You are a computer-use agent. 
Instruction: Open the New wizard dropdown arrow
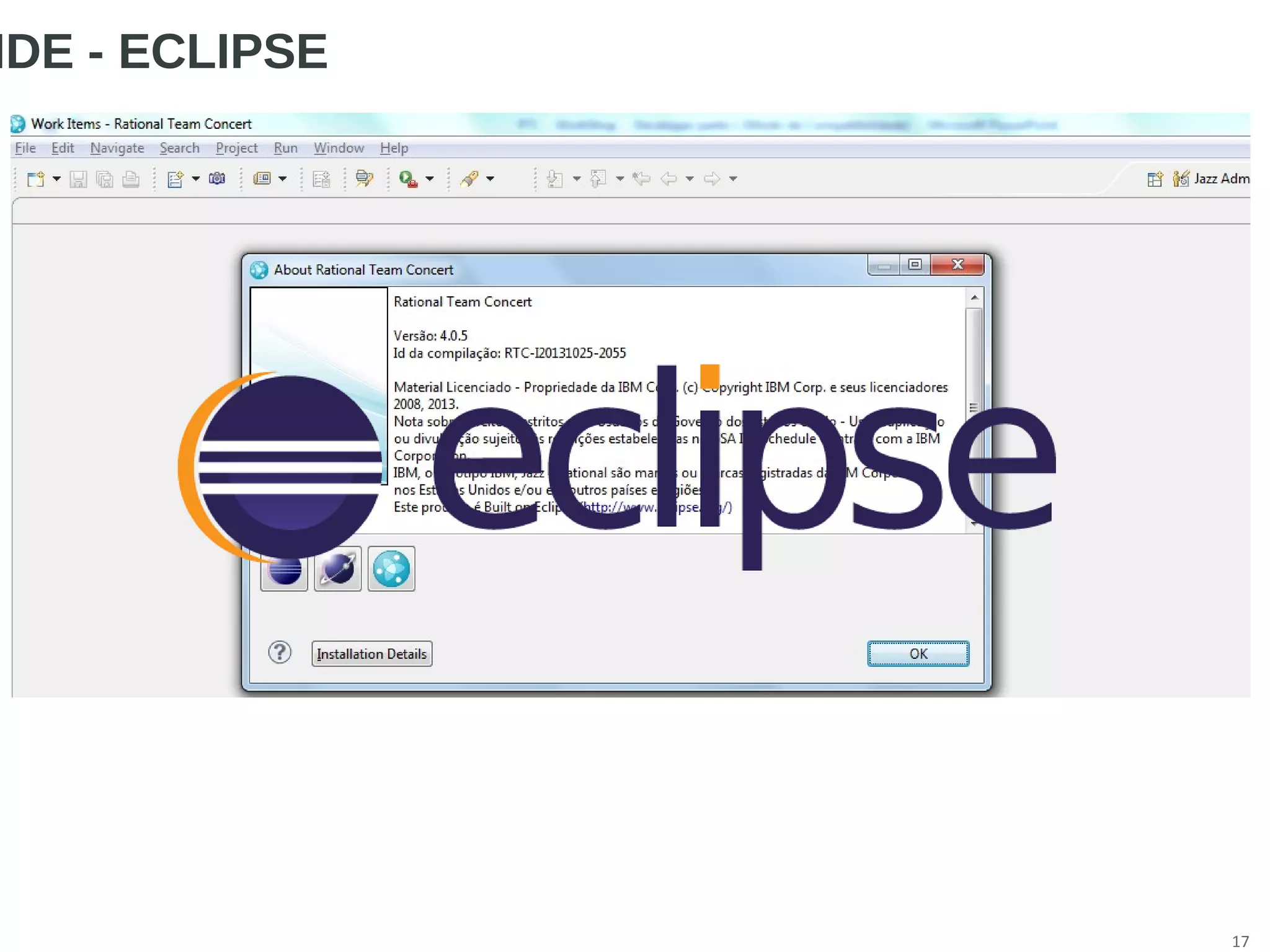tap(56, 179)
